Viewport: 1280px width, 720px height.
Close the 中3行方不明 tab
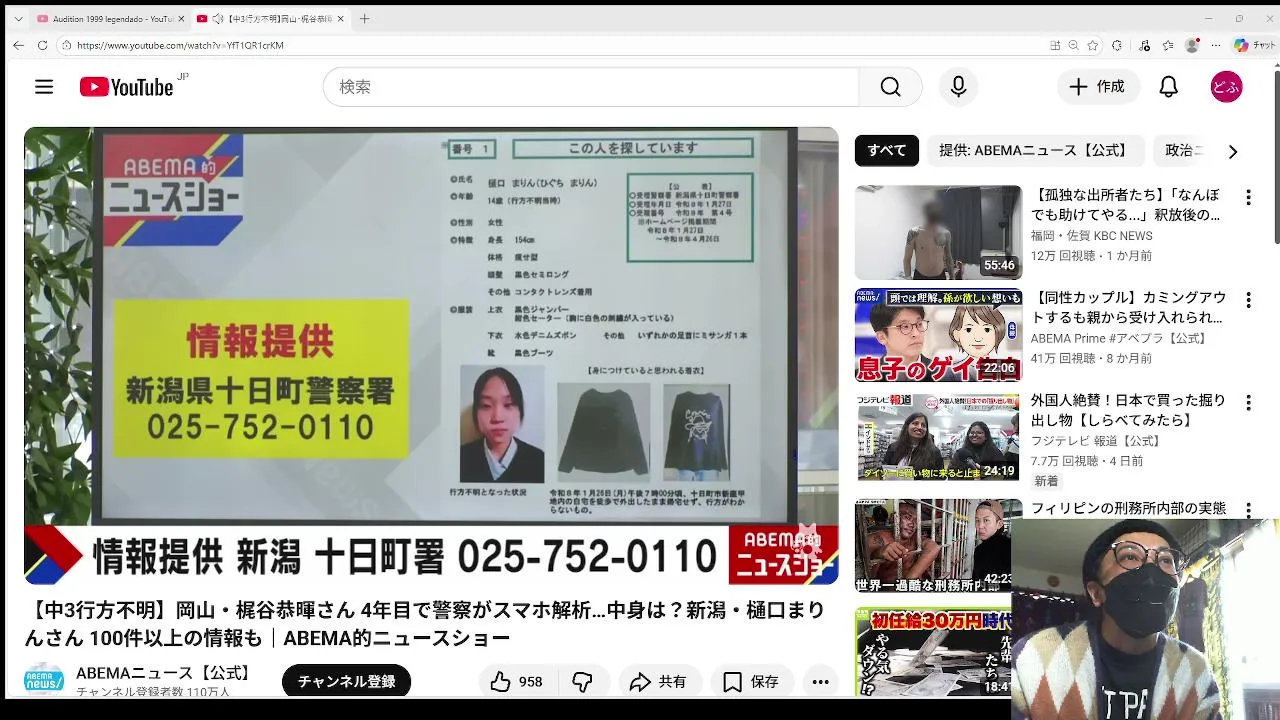[x=340, y=19]
